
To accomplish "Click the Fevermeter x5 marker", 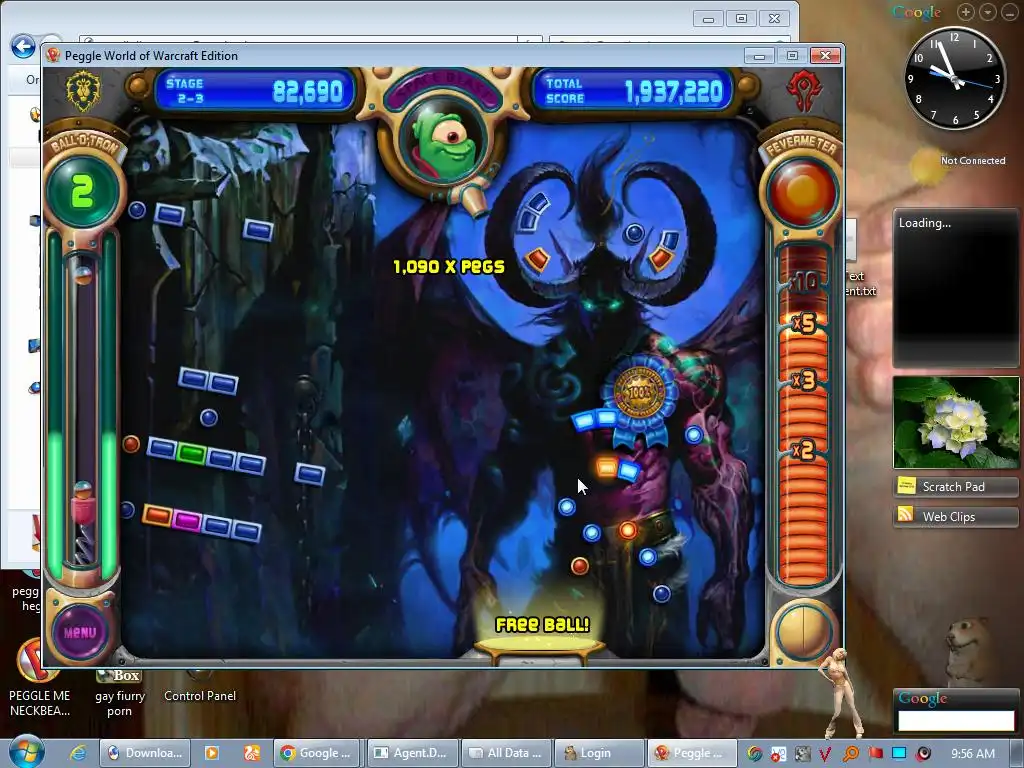I will tap(804, 323).
